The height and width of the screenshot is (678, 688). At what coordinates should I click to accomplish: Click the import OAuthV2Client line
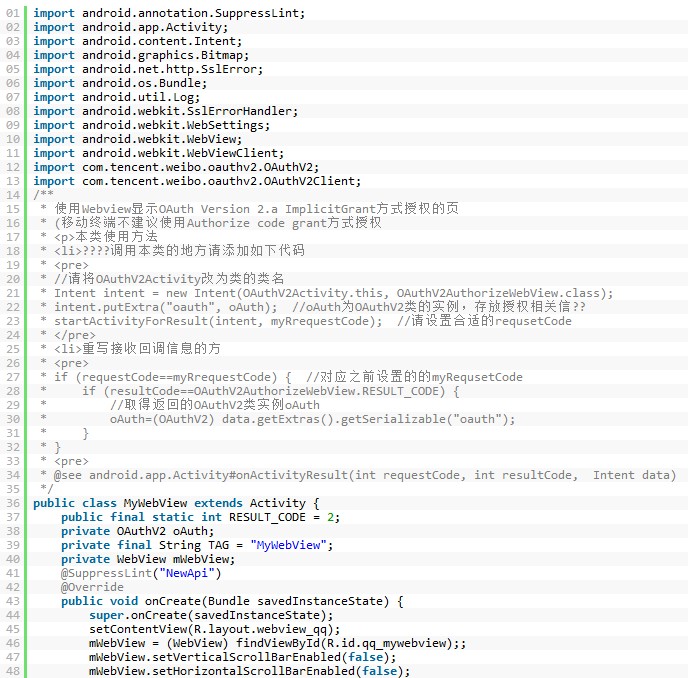point(197,182)
